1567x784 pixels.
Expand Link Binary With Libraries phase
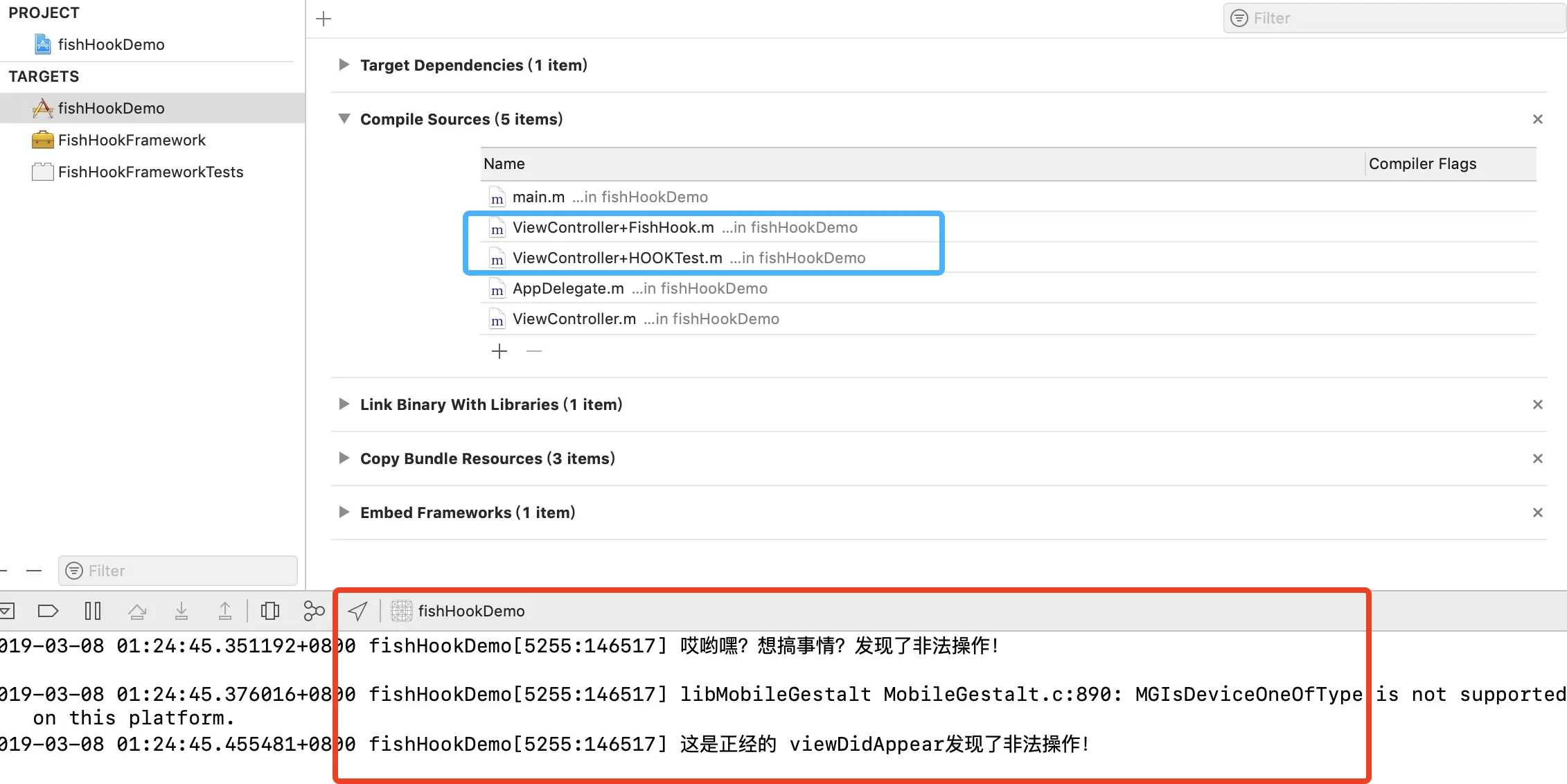coord(344,404)
